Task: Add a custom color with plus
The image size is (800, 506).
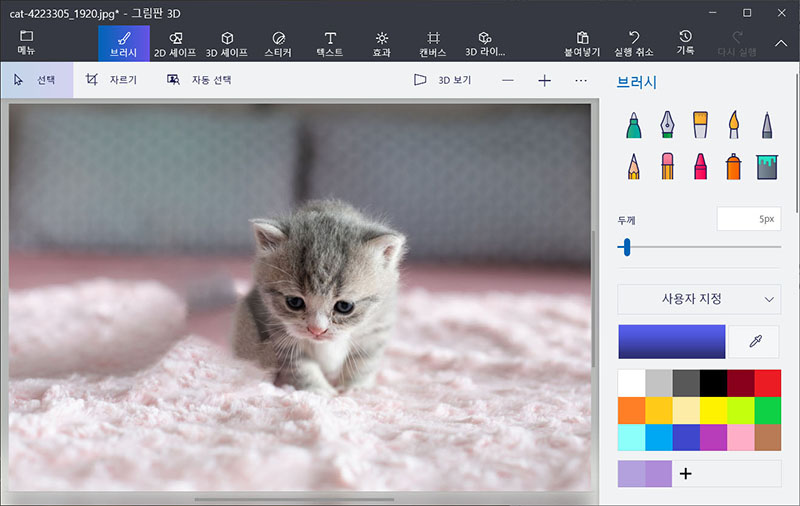Action: [686, 474]
